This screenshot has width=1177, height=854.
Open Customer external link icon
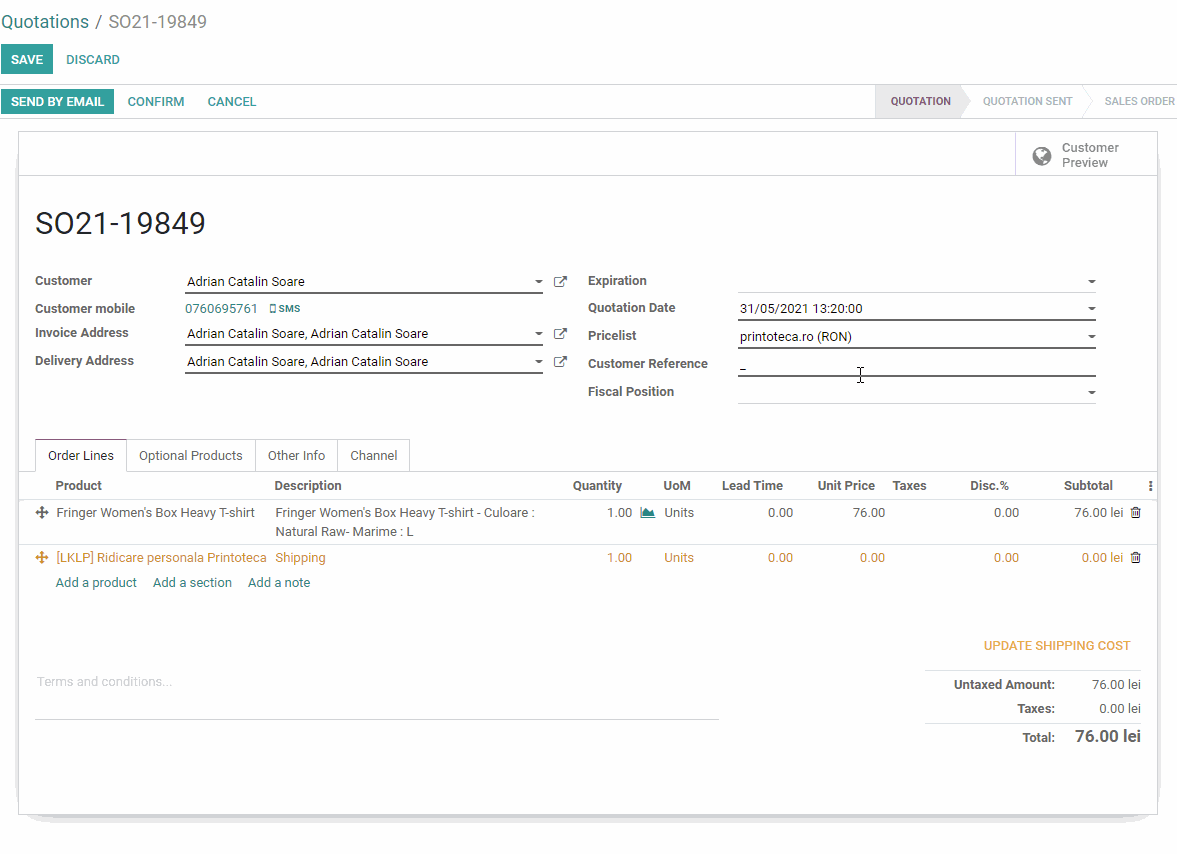click(x=560, y=282)
